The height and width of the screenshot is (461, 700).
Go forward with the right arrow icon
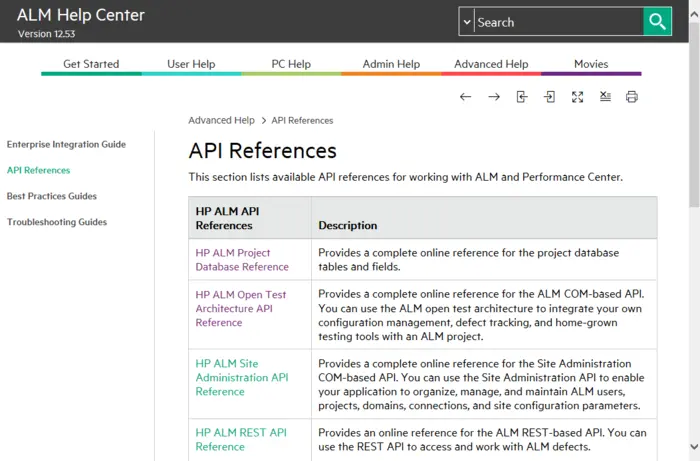coord(494,97)
